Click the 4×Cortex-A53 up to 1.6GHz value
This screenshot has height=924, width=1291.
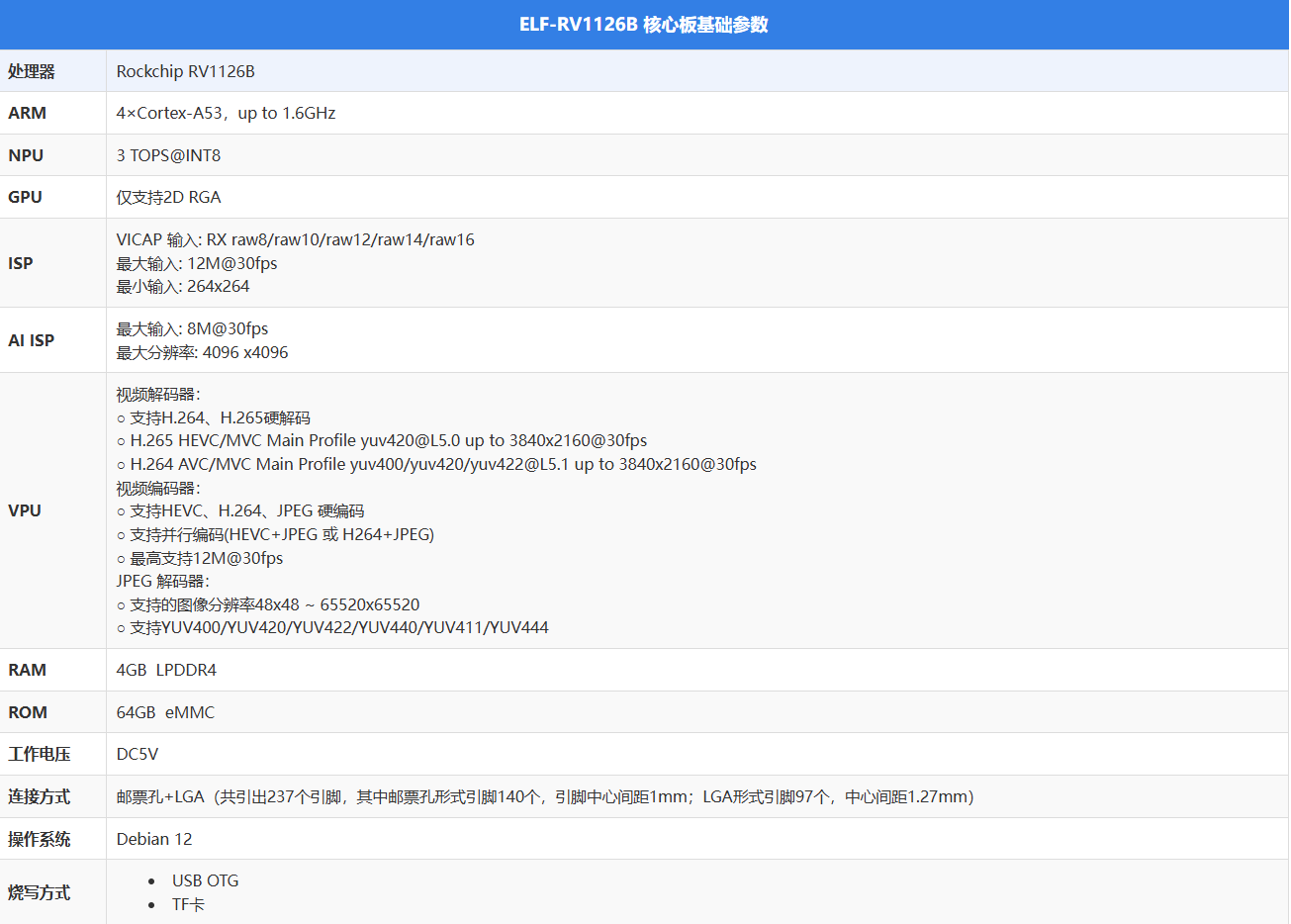point(226,113)
